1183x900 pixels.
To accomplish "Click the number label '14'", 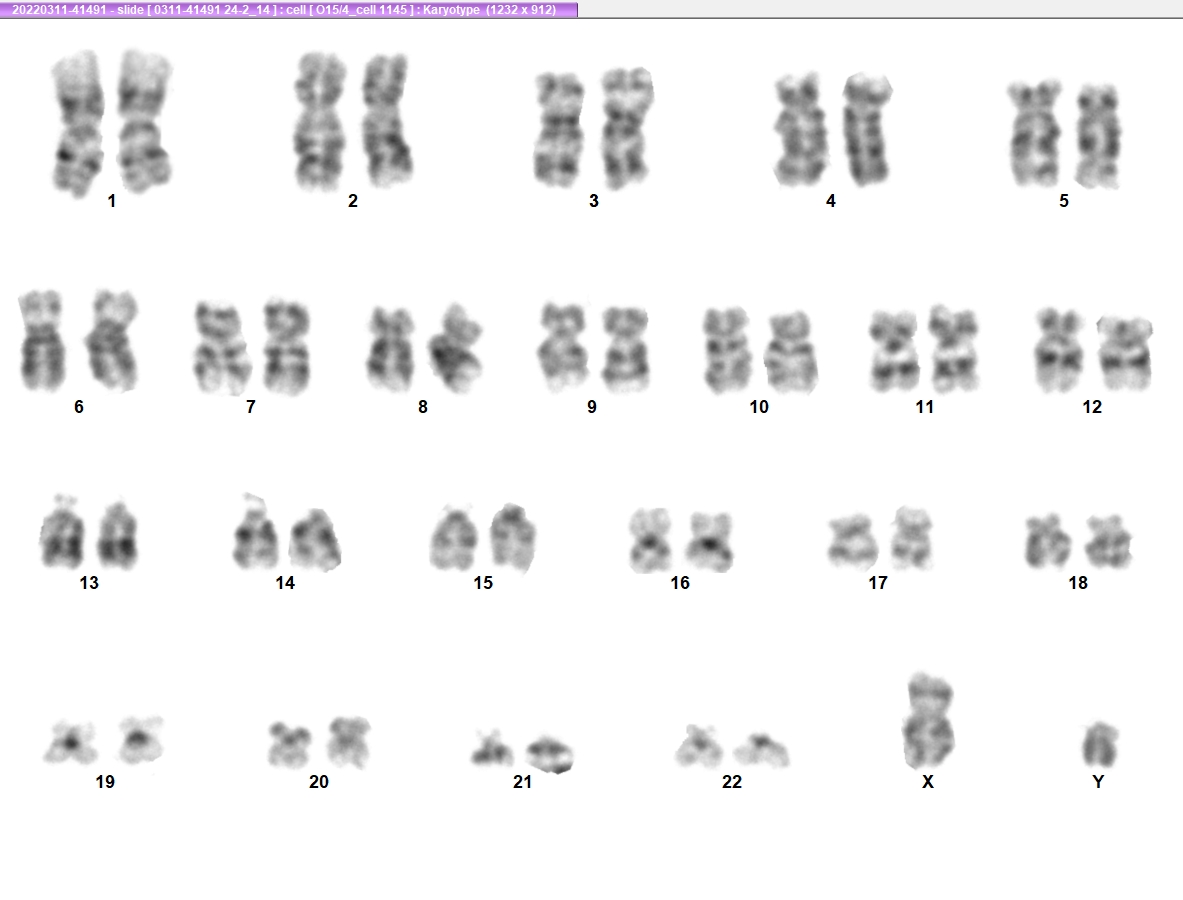I will (285, 582).
